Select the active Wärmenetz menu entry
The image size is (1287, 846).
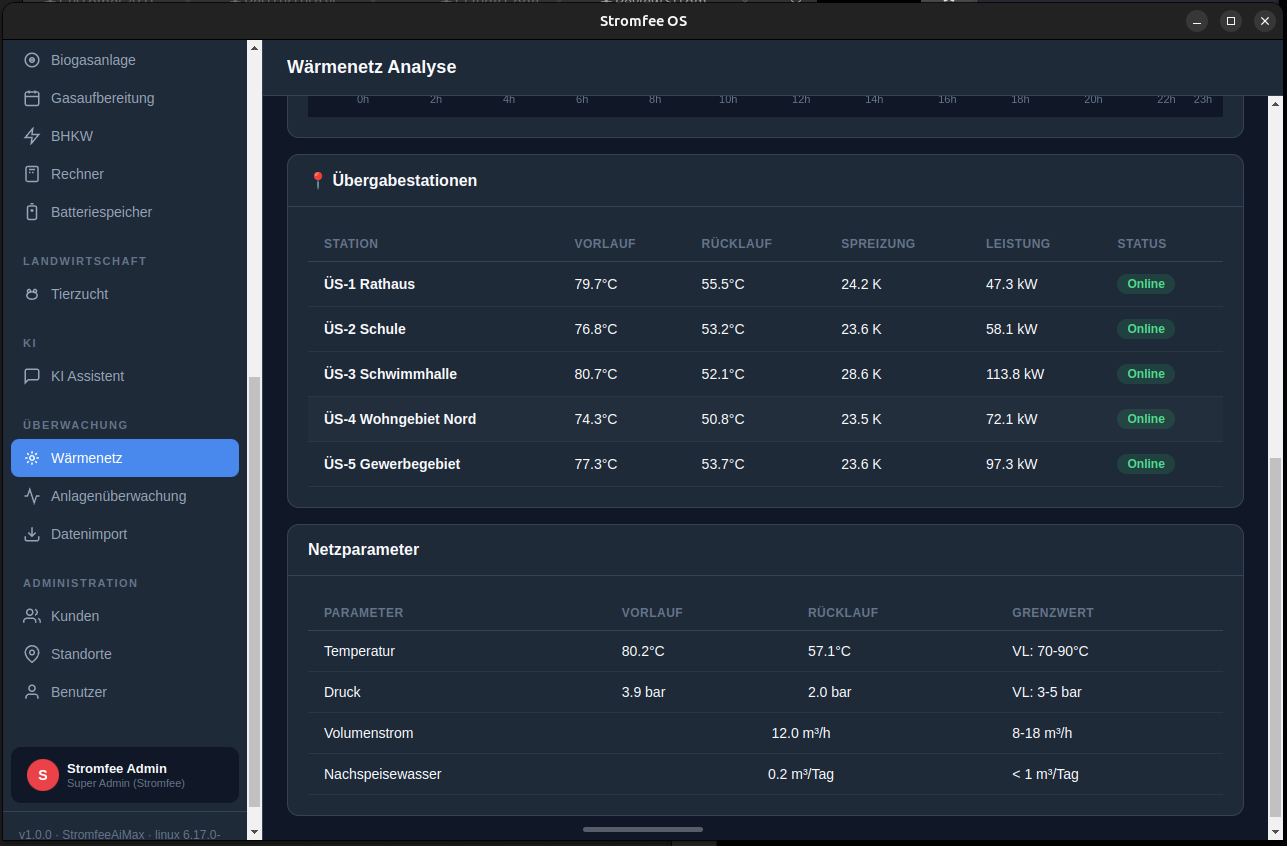[x=125, y=458]
